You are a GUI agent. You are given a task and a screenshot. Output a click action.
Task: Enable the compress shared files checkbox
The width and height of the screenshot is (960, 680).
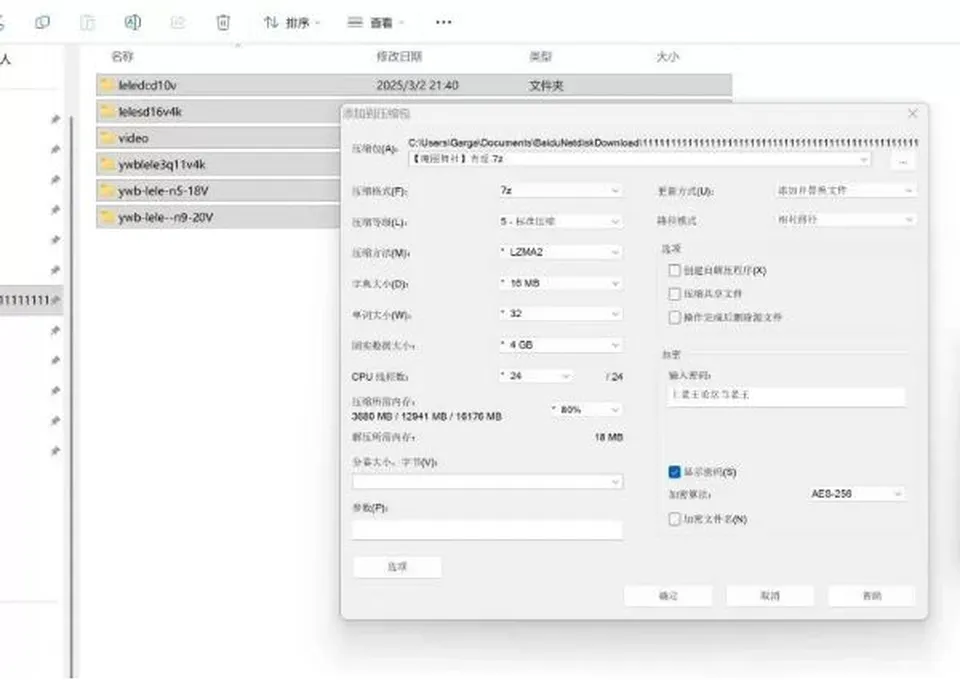point(675,294)
